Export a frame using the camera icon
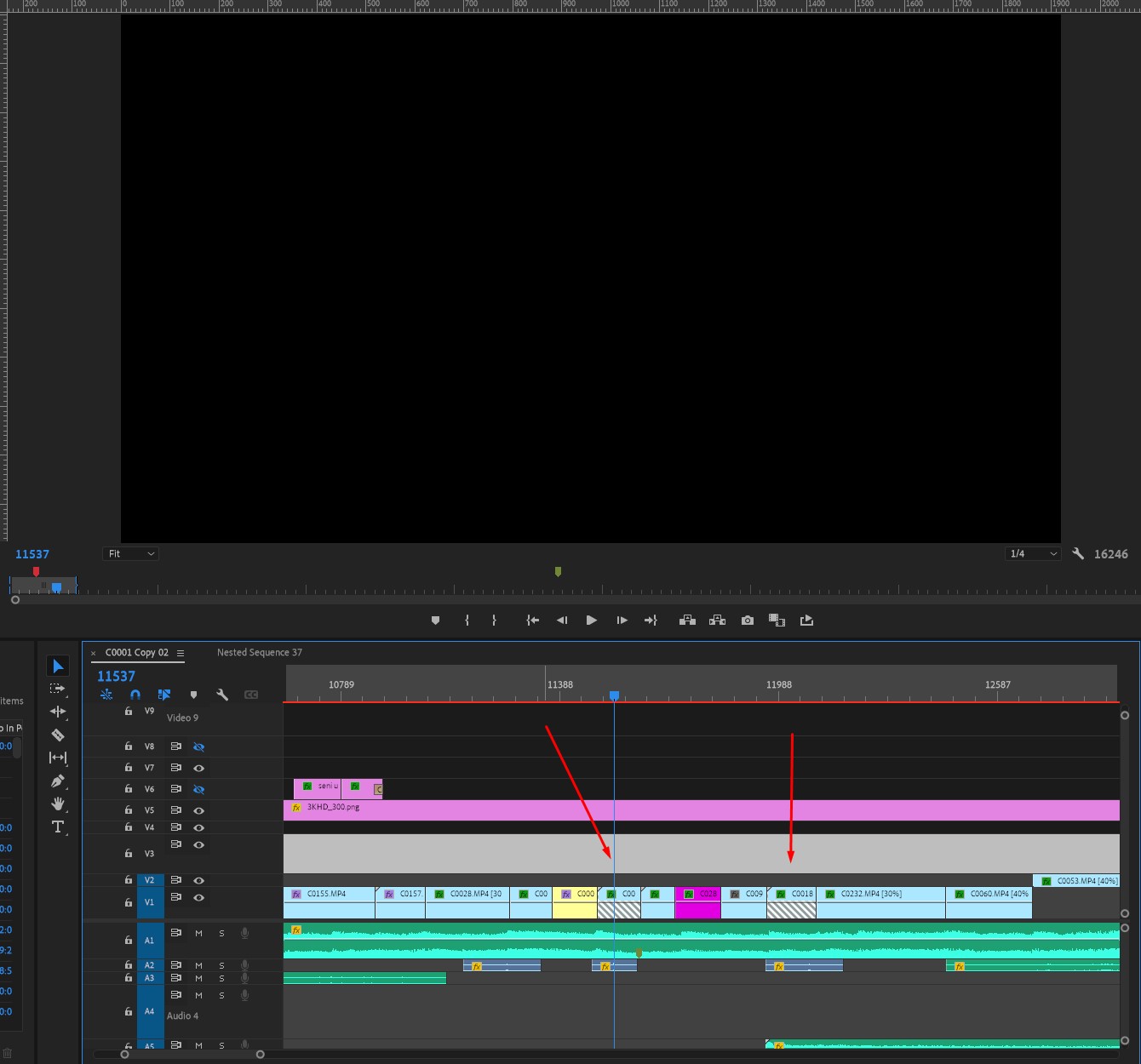 tap(747, 620)
